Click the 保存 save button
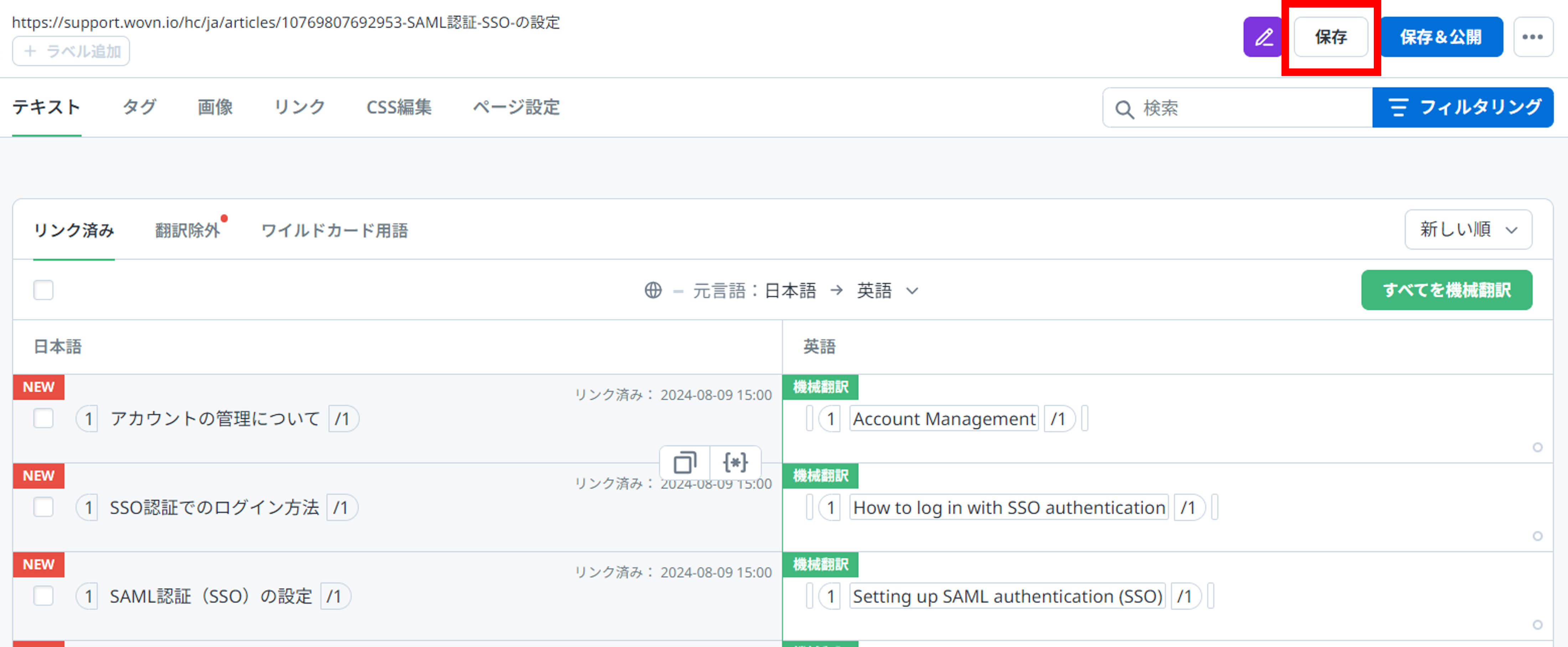 tap(1331, 37)
